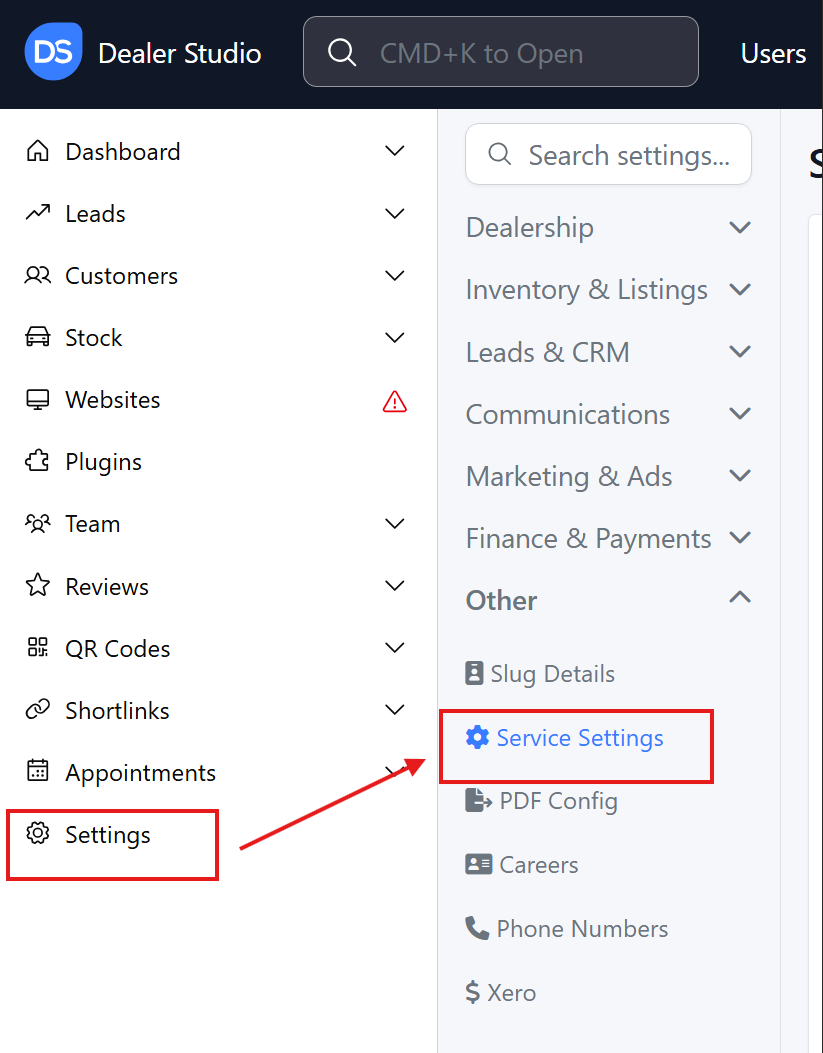
Task: Open the CMD+K command search bar
Action: [500, 53]
